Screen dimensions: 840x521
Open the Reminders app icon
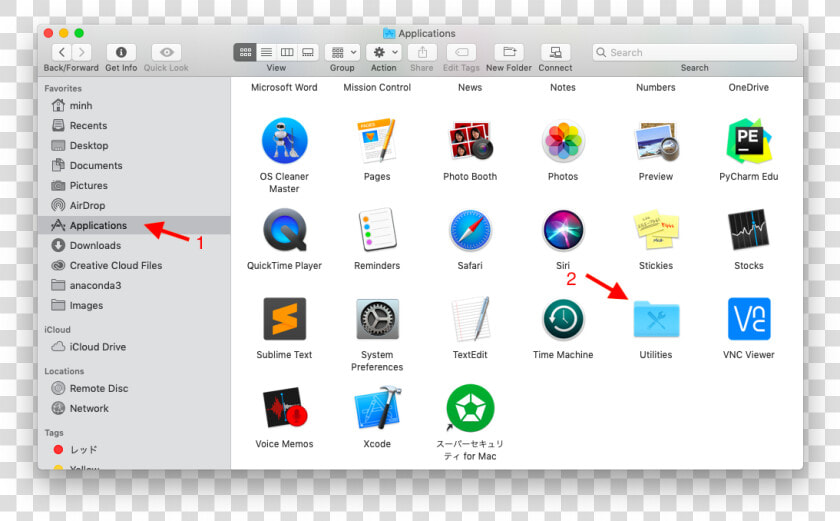pos(377,230)
